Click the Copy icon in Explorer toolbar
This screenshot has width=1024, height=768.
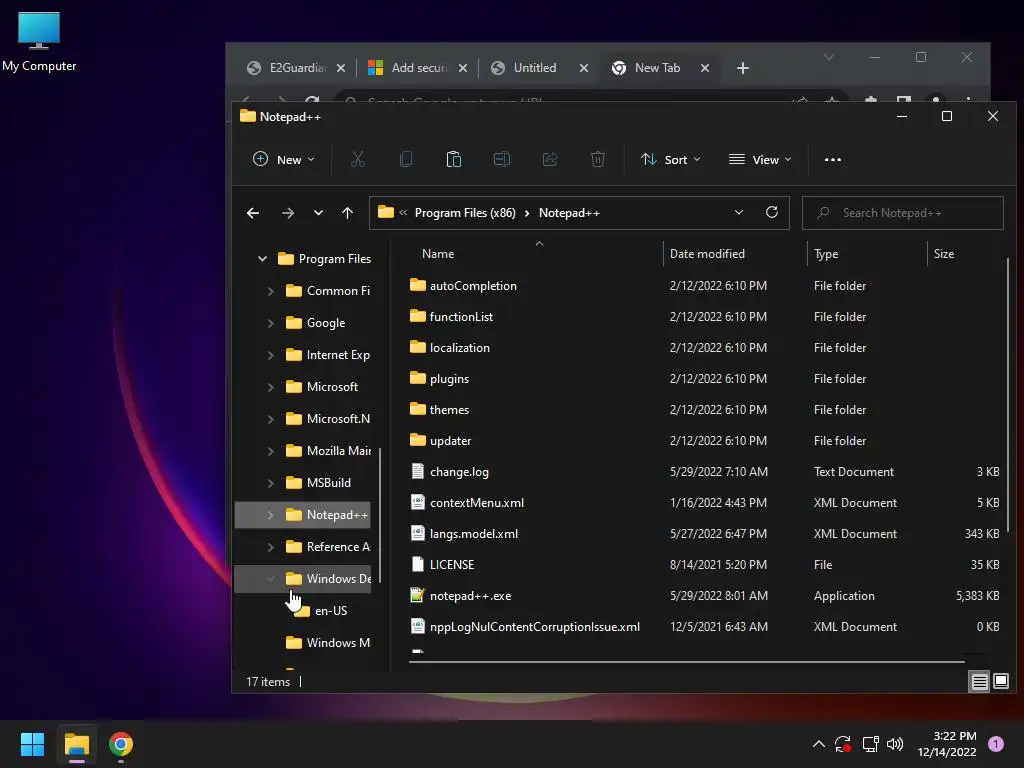pos(406,159)
